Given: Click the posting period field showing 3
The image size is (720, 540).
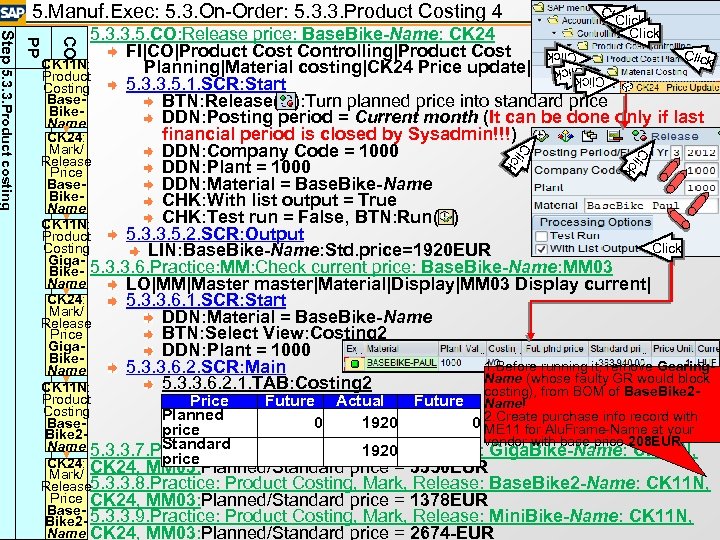Looking at the screenshot, I should coord(676,152).
